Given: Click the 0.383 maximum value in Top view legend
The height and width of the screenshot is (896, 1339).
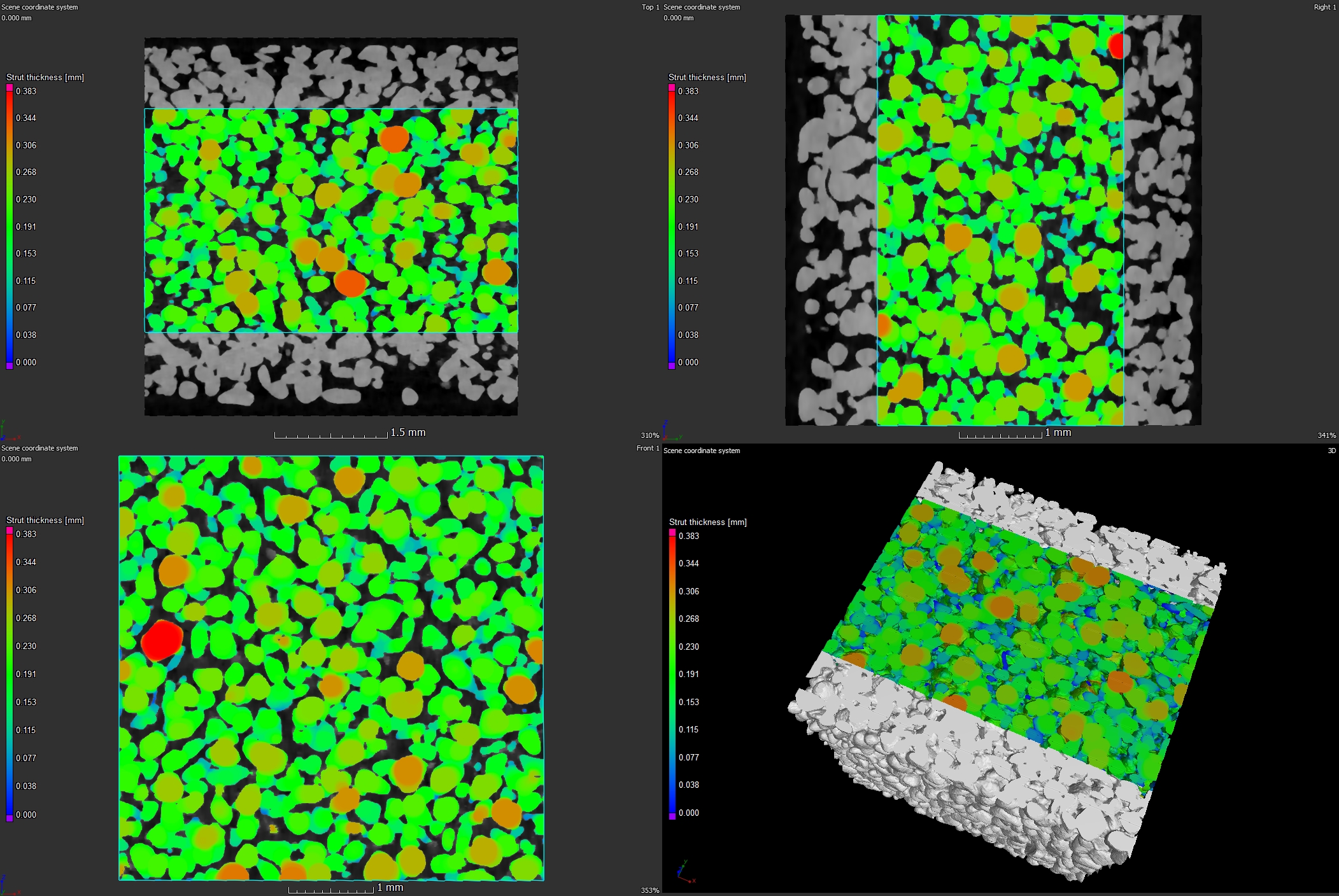Looking at the screenshot, I should [x=26, y=91].
